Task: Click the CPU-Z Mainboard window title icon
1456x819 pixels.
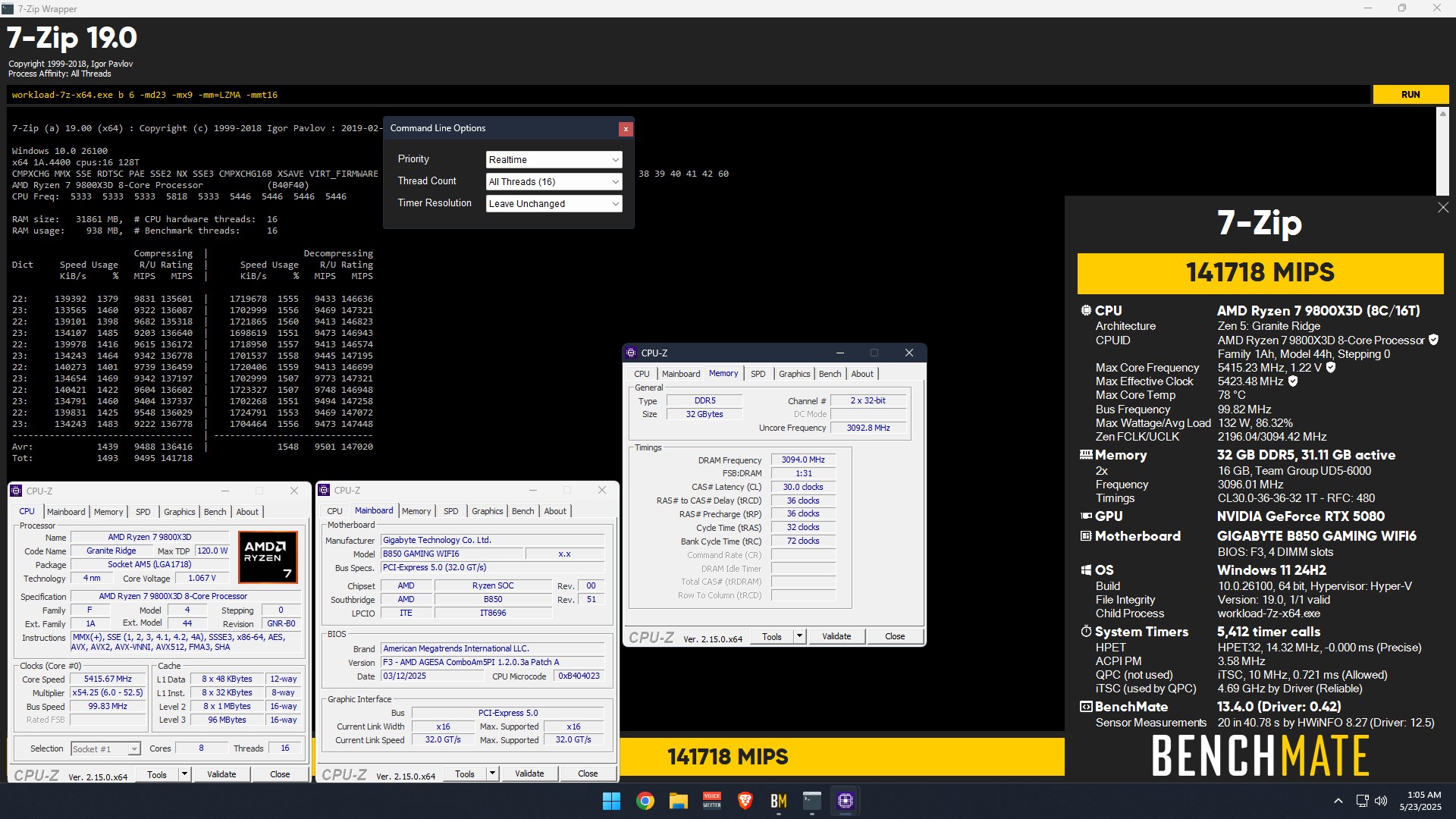Action: (x=324, y=491)
